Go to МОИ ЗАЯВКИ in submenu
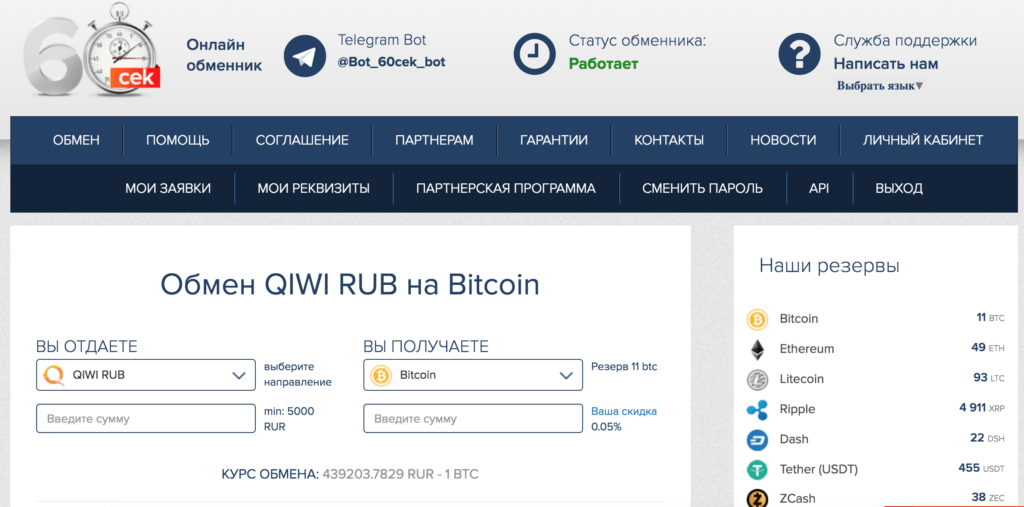 pos(167,188)
